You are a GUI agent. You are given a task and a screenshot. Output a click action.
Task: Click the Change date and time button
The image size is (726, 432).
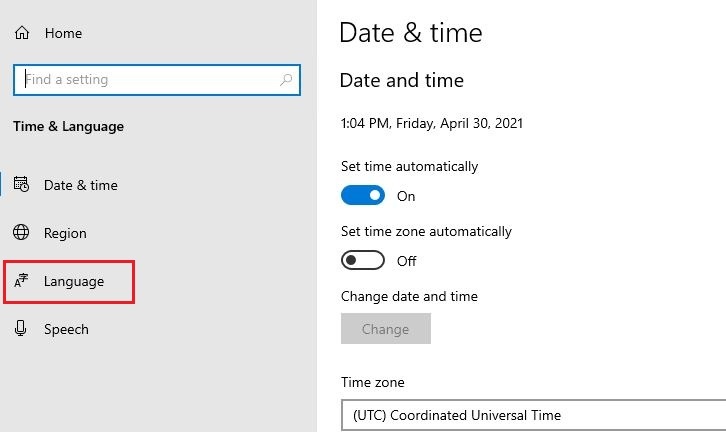[386, 329]
